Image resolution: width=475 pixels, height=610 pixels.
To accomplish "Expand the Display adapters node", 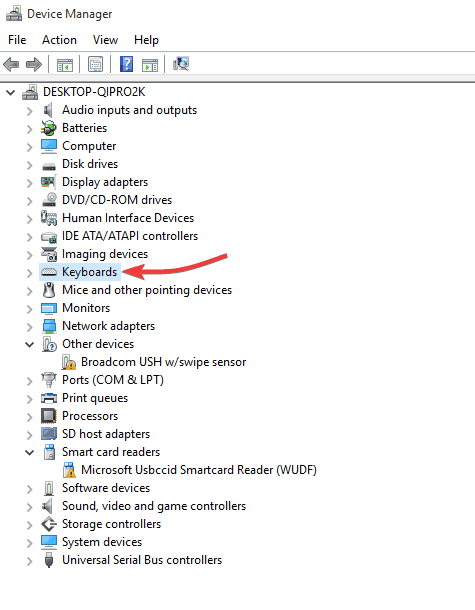I will 30,183.
